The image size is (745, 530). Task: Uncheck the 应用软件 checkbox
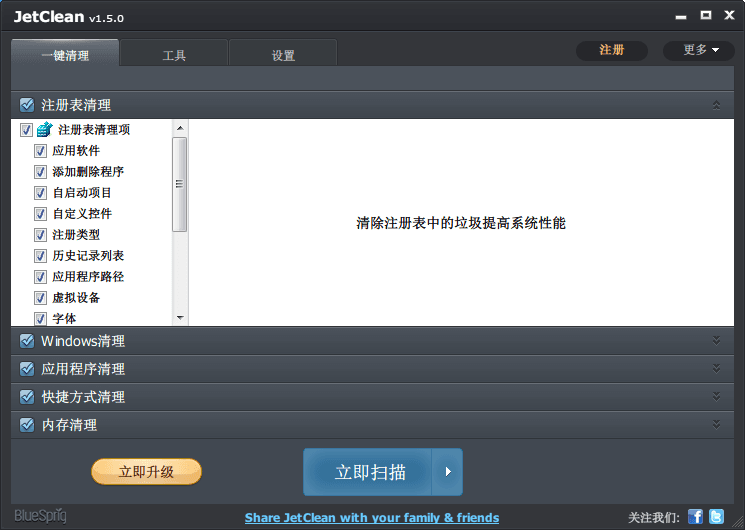coord(40,151)
